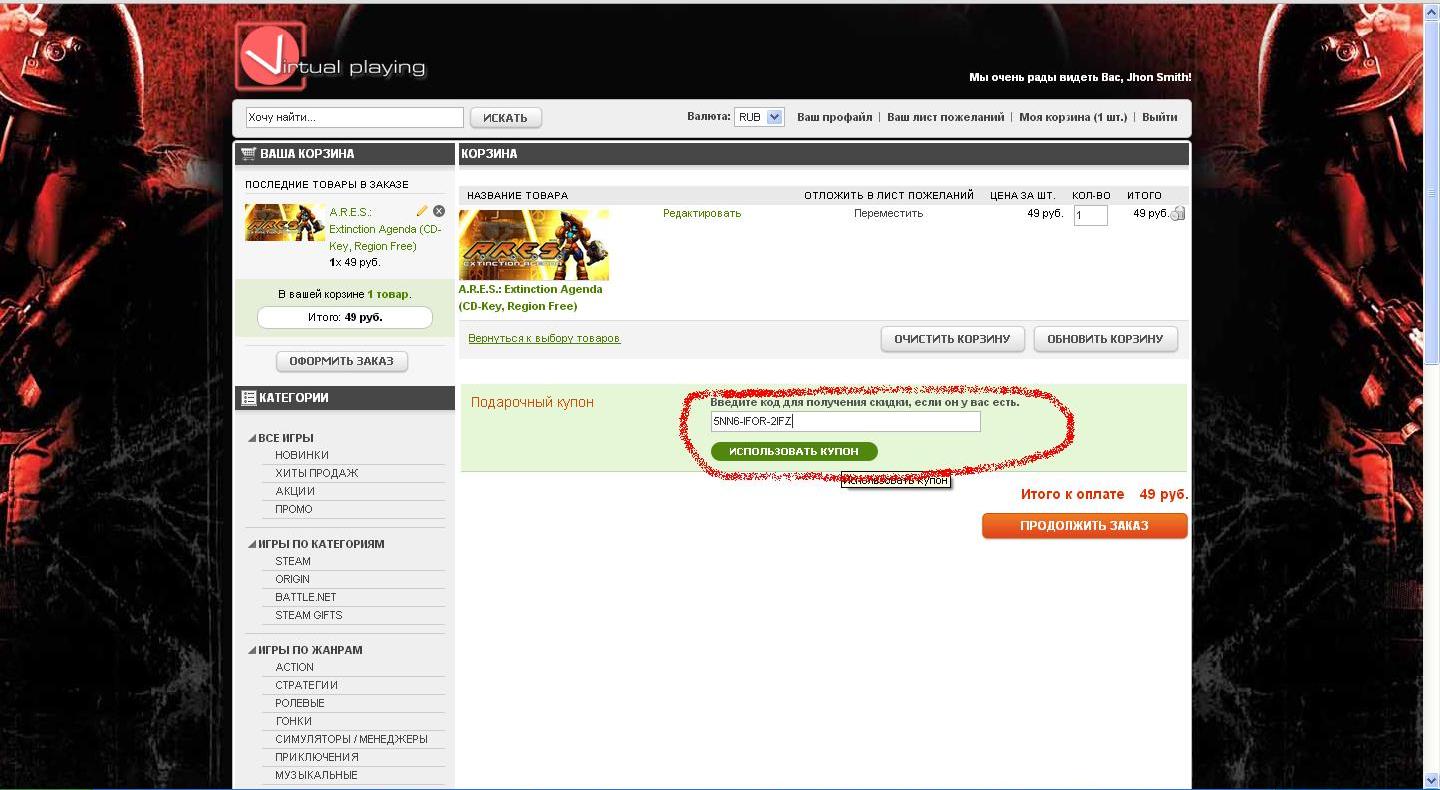The width and height of the screenshot is (1440, 790).
Task: Click the trash can icon in cart row
Action: [x=1178, y=213]
